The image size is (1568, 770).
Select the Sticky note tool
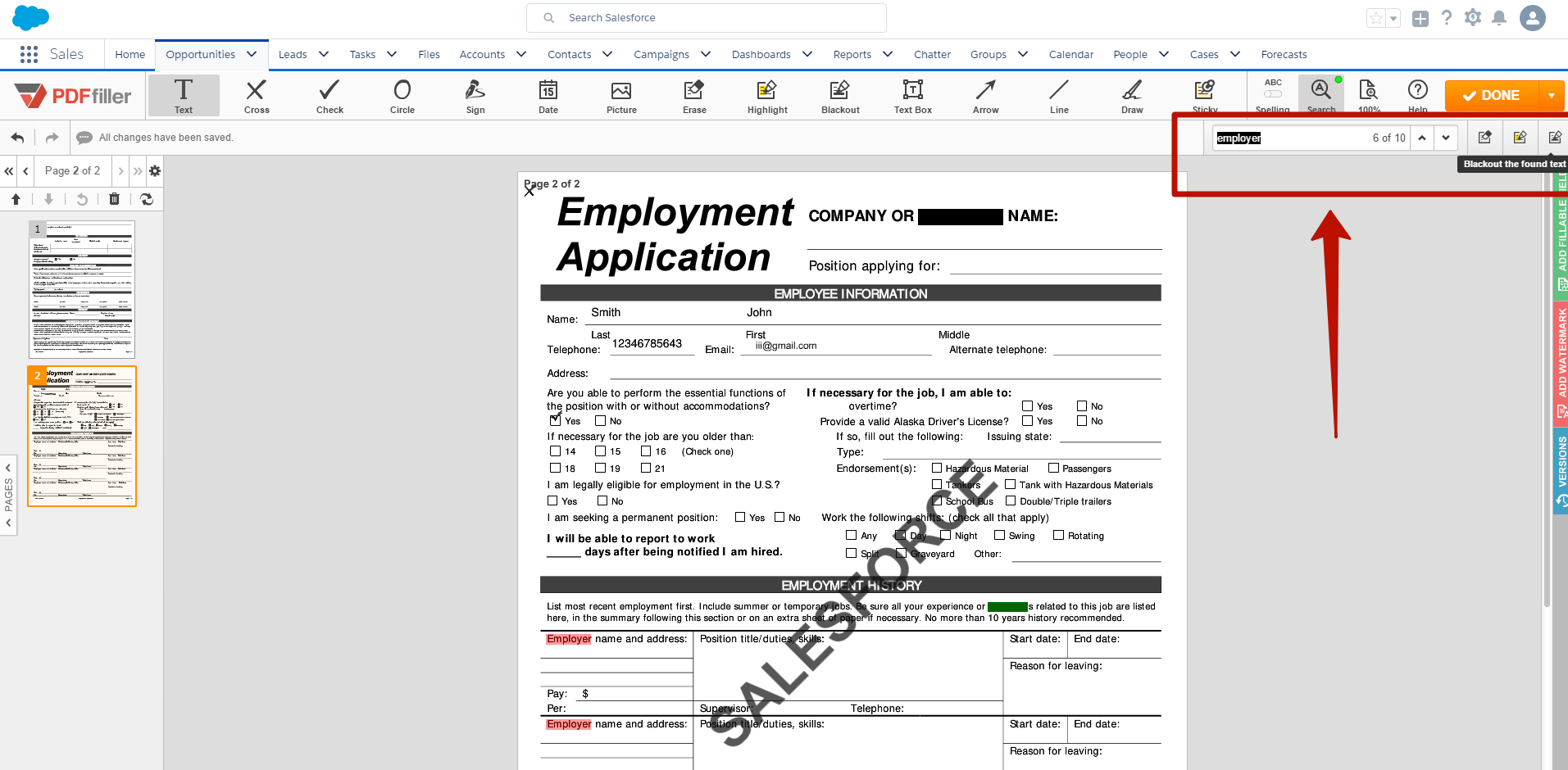(x=1205, y=96)
